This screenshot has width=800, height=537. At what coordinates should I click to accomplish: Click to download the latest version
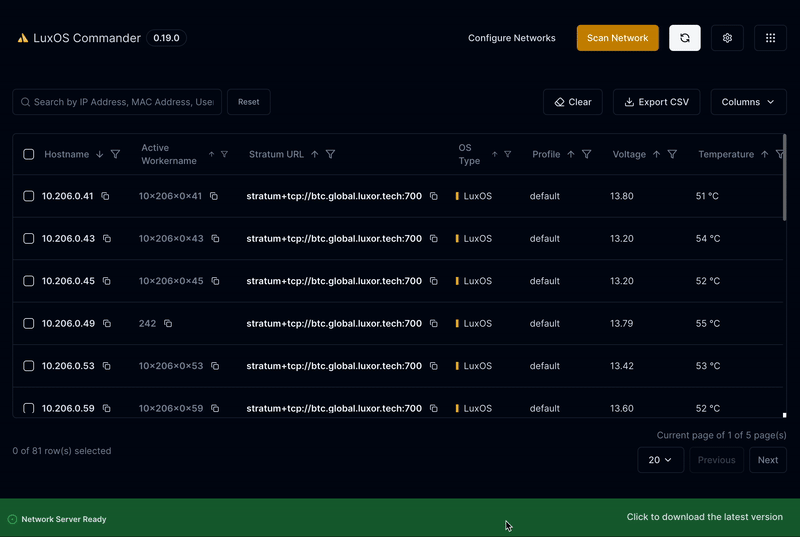click(x=705, y=517)
